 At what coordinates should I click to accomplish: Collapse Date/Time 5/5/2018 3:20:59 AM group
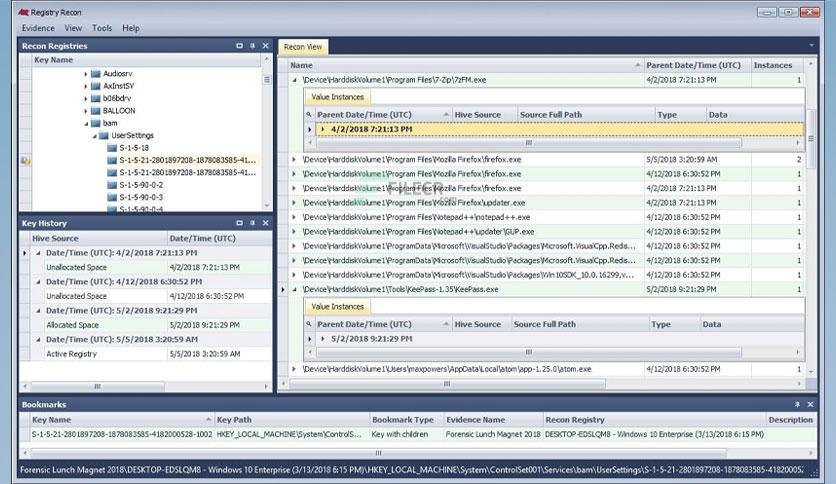pyautogui.click(x=38, y=339)
